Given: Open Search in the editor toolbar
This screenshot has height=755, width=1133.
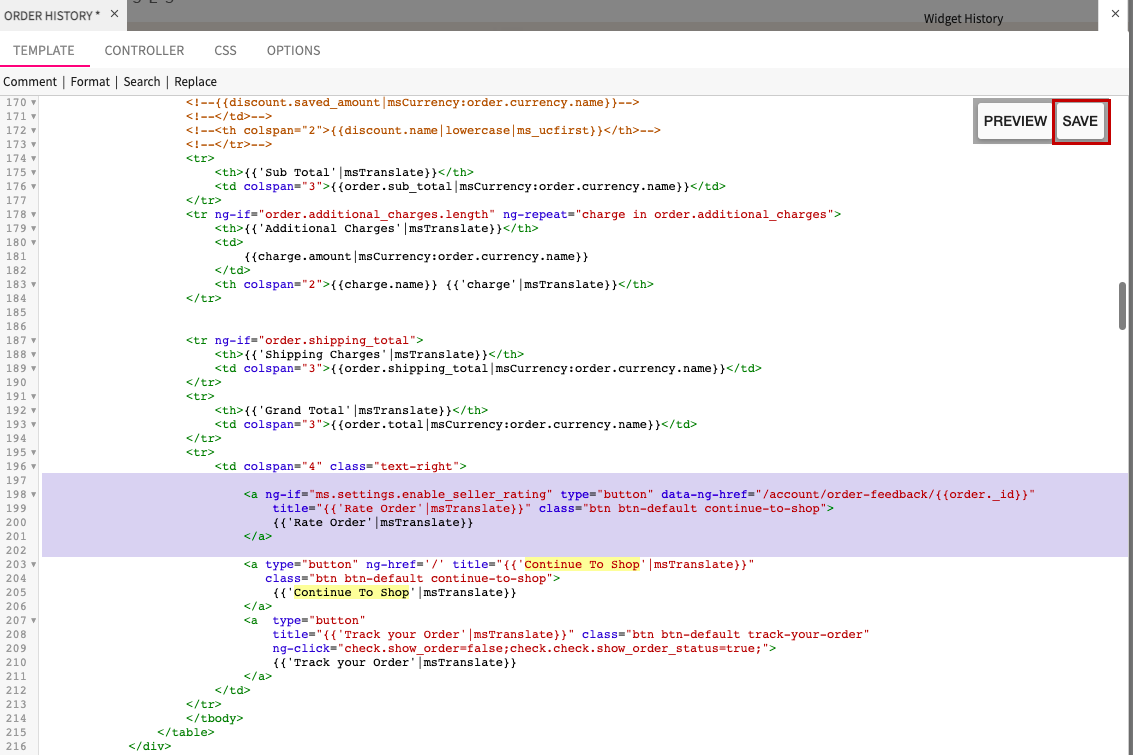Looking at the screenshot, I should click(x=142, y=82).
